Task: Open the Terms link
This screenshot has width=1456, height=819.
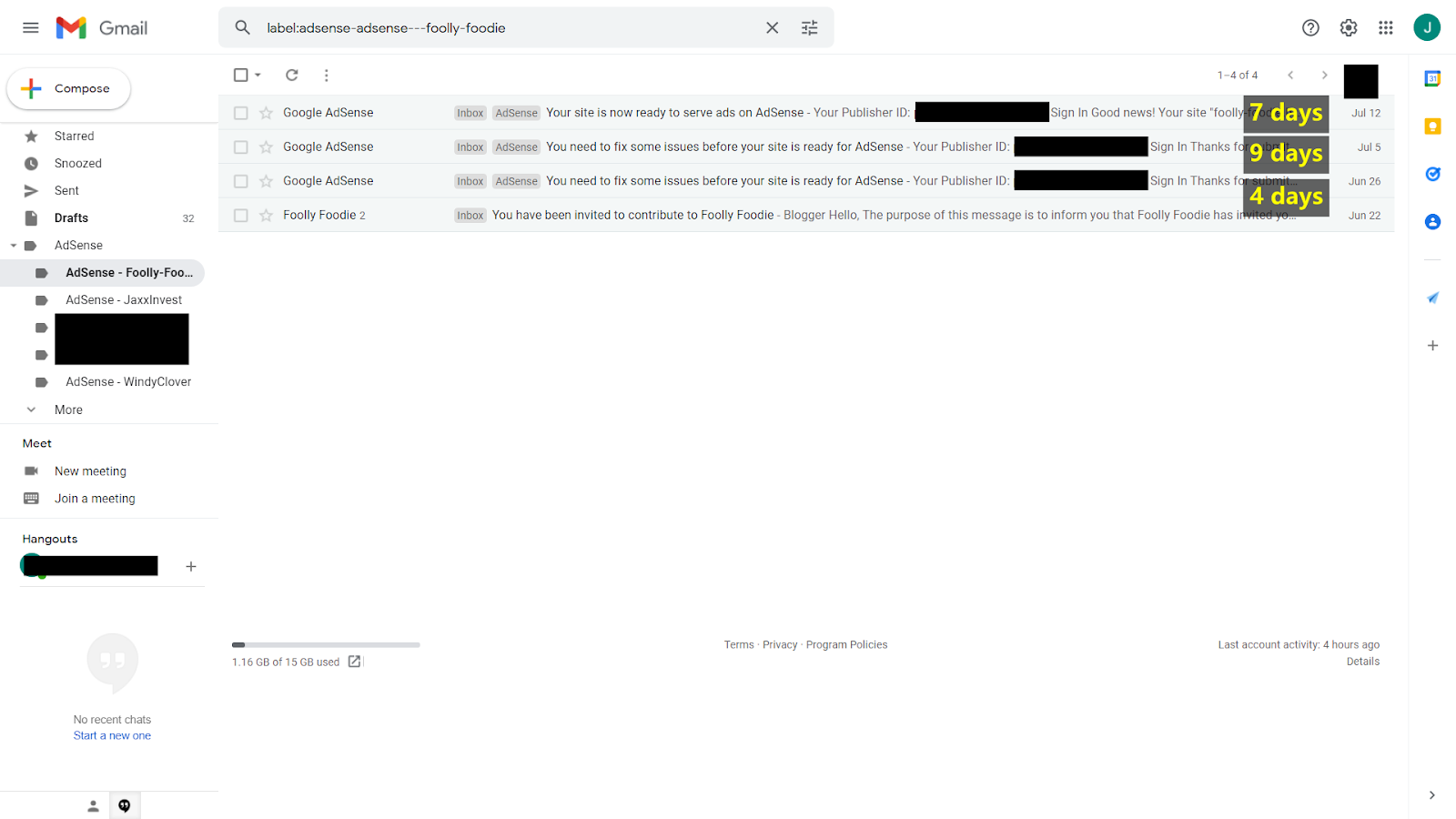Action: (739, 644)
